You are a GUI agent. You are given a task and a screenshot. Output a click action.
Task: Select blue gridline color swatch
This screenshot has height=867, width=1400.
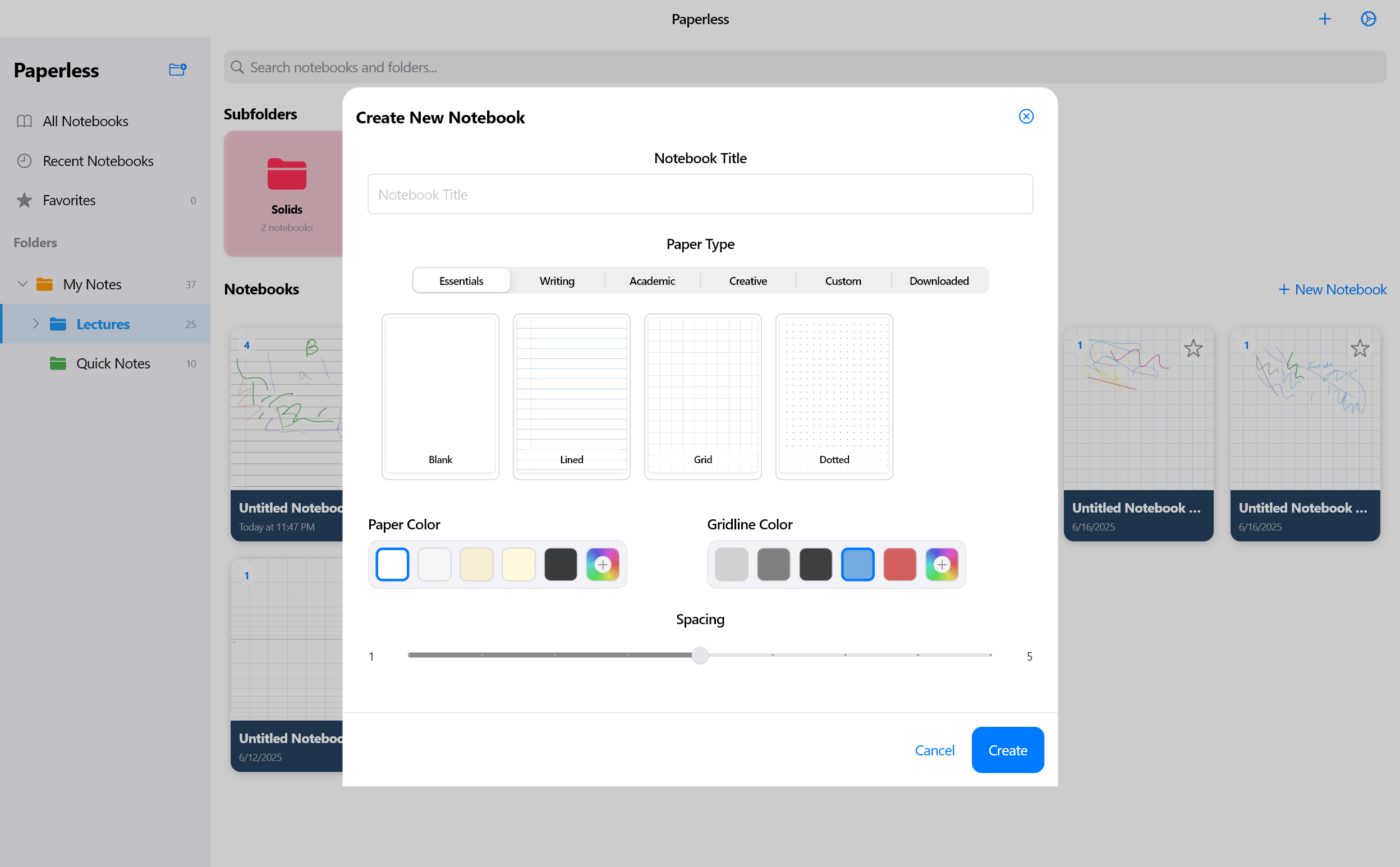pos(857,564)
